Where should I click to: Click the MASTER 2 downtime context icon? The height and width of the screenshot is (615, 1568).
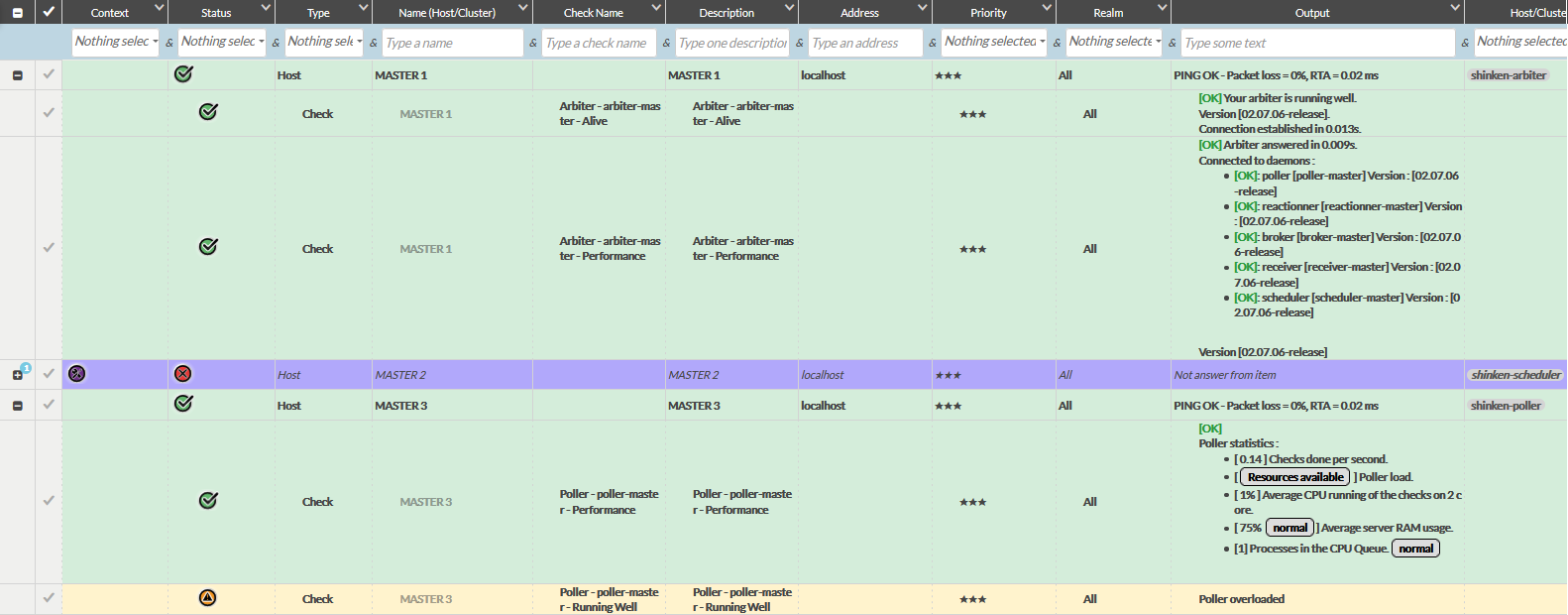point(77,374)
